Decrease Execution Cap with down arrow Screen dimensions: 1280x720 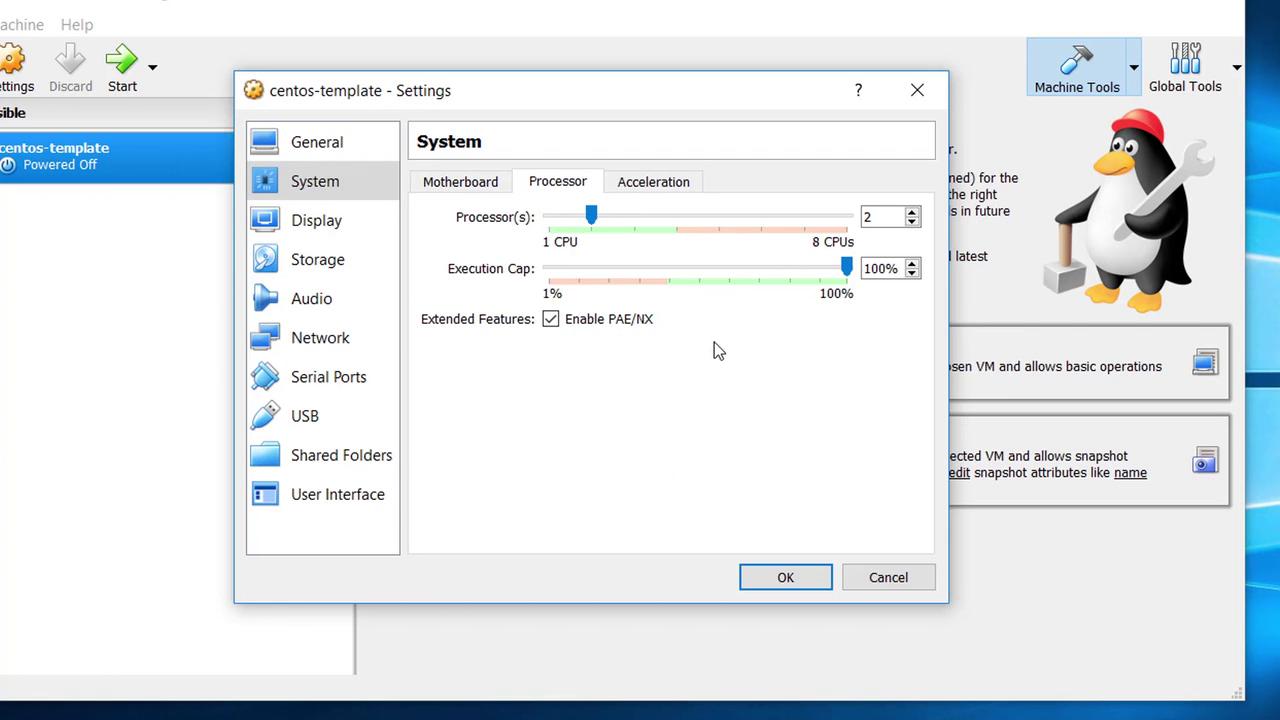point(912,273)
